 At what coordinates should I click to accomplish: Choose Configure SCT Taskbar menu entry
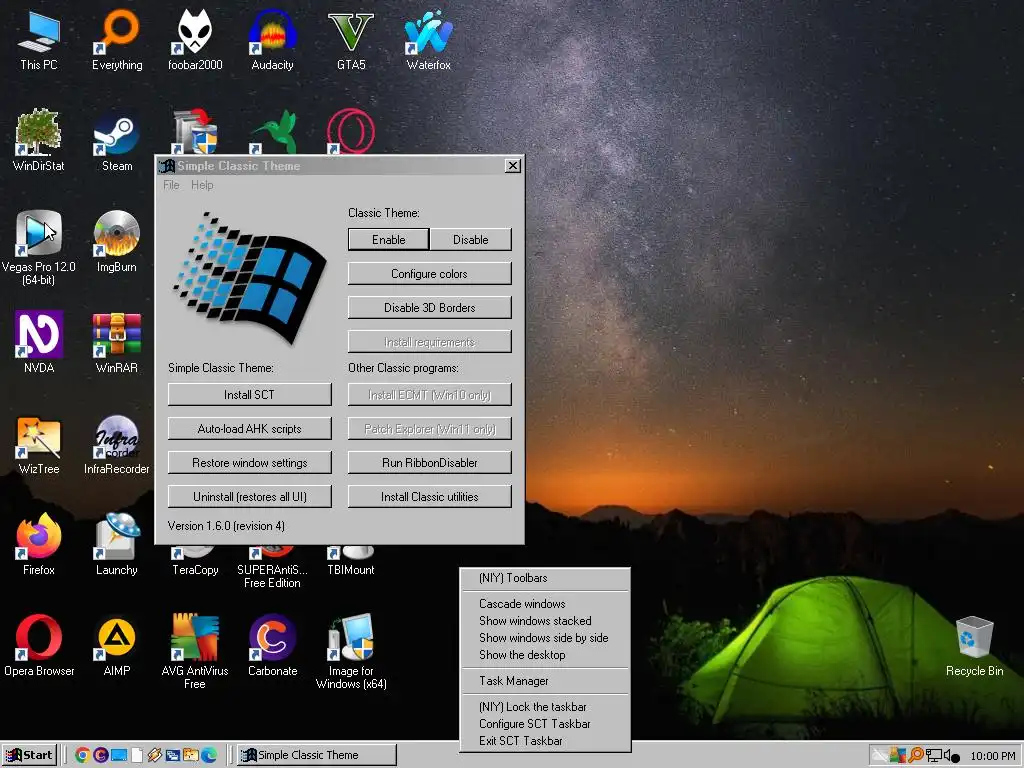pos(545,724)
